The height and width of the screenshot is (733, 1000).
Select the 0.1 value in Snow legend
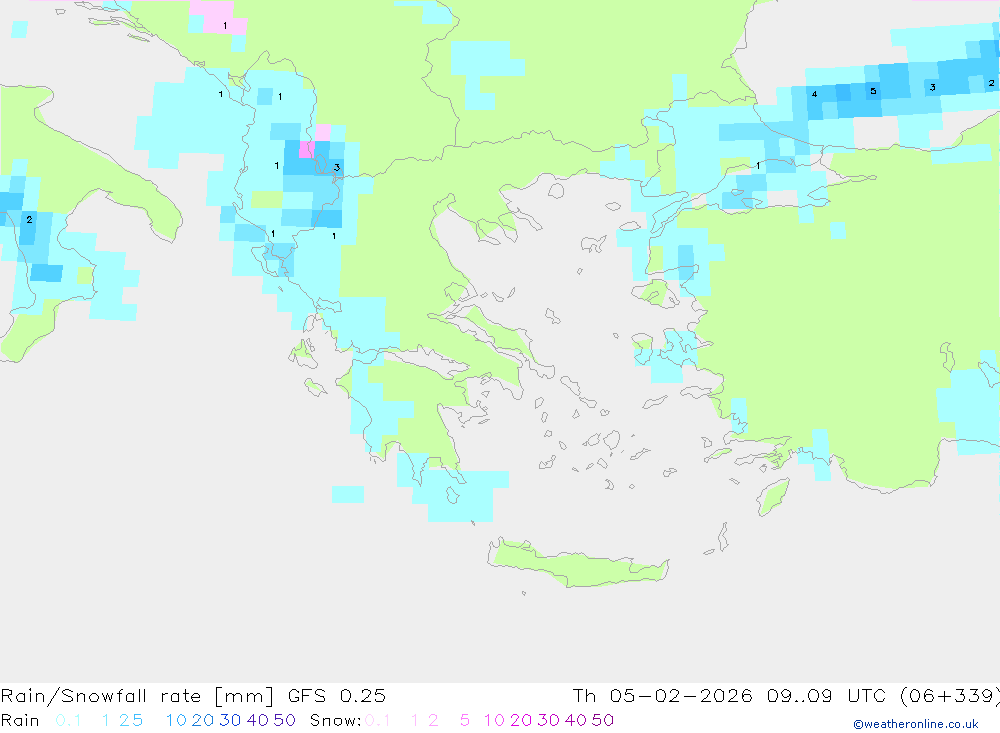(x=378, y=720)
